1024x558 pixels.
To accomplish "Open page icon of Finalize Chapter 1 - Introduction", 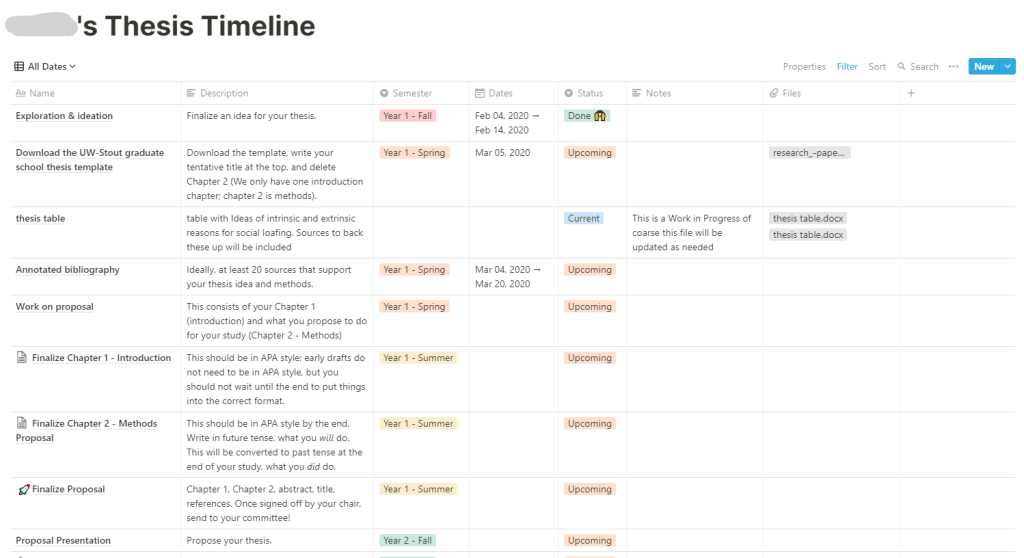I will [x=22, y=357].
